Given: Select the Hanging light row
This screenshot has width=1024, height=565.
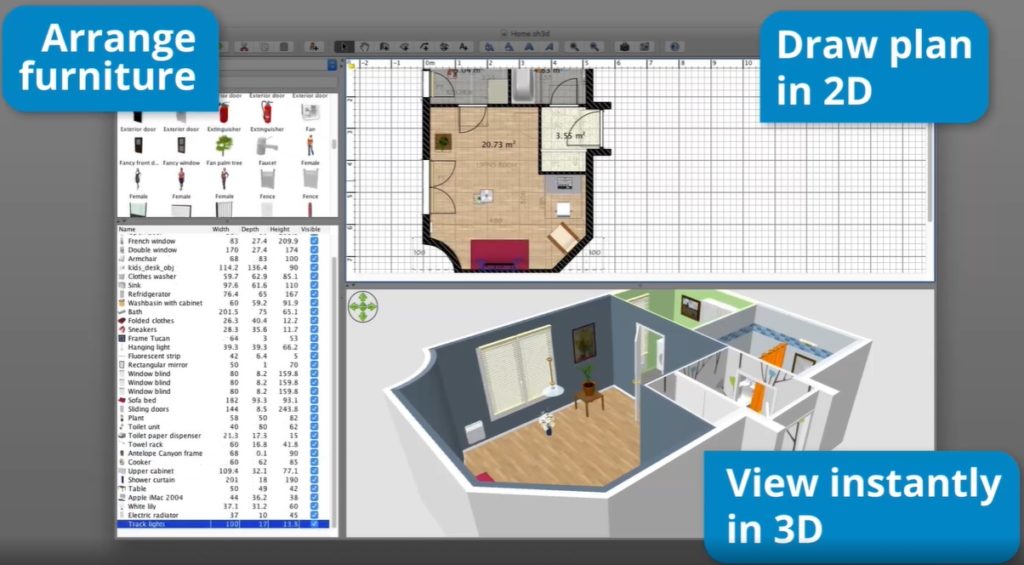Looking at the screenshot, I should (x=223, y=347).
